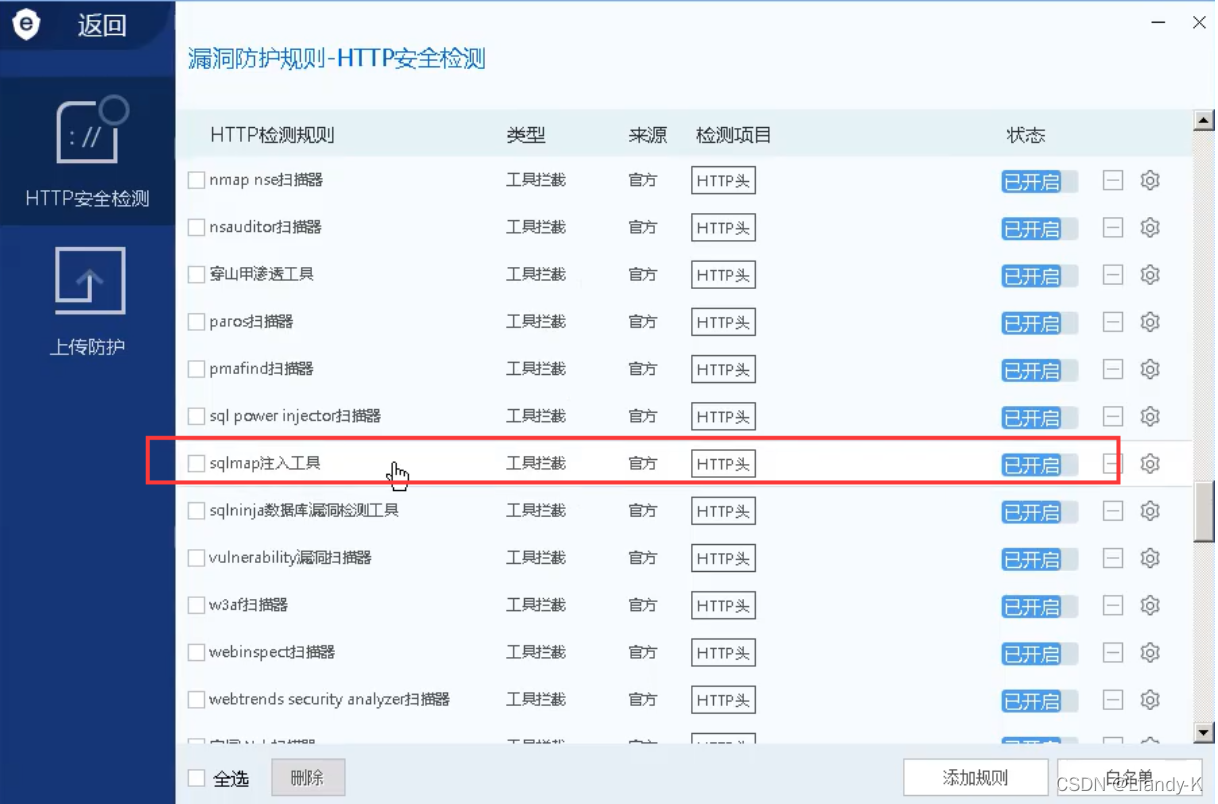
Task: Open settings gear for vulnerability漏洞扫描器
Action: (1150, 558)
